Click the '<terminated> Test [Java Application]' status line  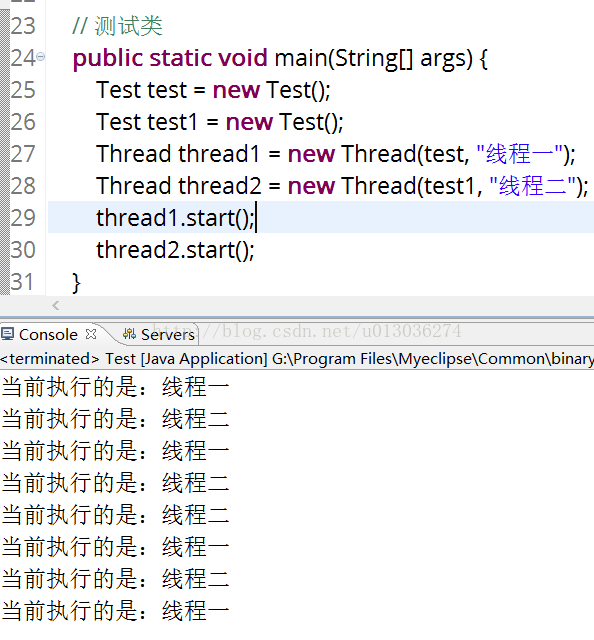[x=297, y=359]
